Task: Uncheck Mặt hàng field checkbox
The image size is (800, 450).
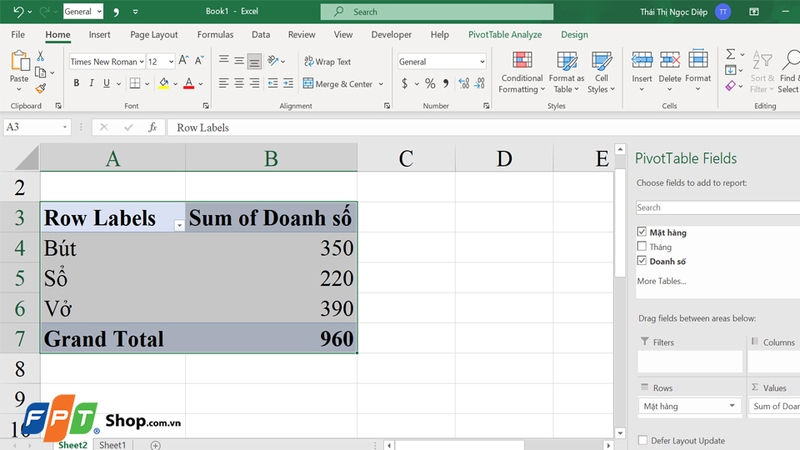Action: coord(642,232)
